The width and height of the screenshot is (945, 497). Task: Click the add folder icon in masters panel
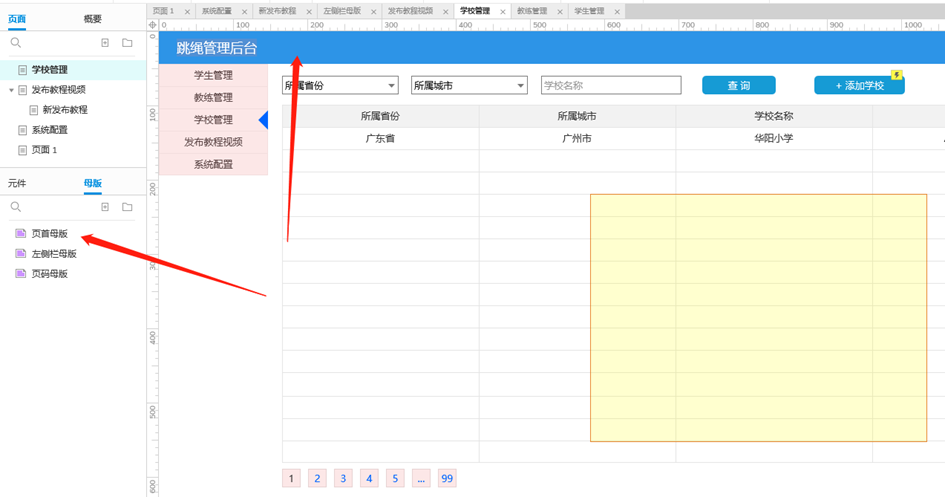(127, 207)
